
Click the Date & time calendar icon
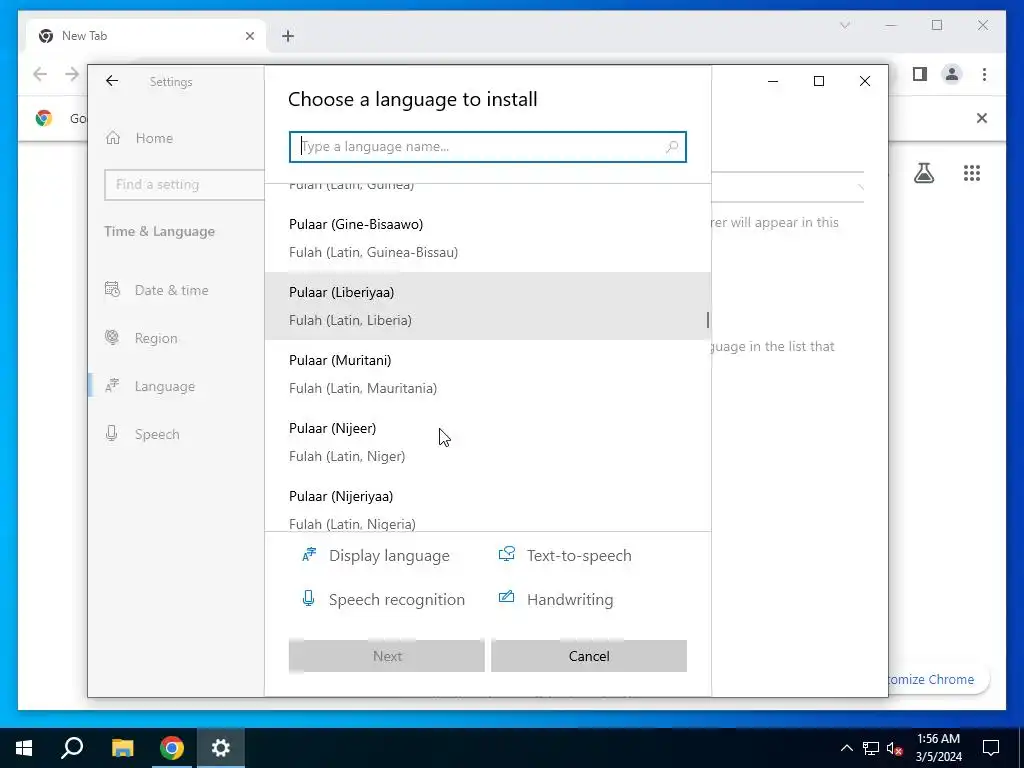pyautogui.click(x=112, y=289)
